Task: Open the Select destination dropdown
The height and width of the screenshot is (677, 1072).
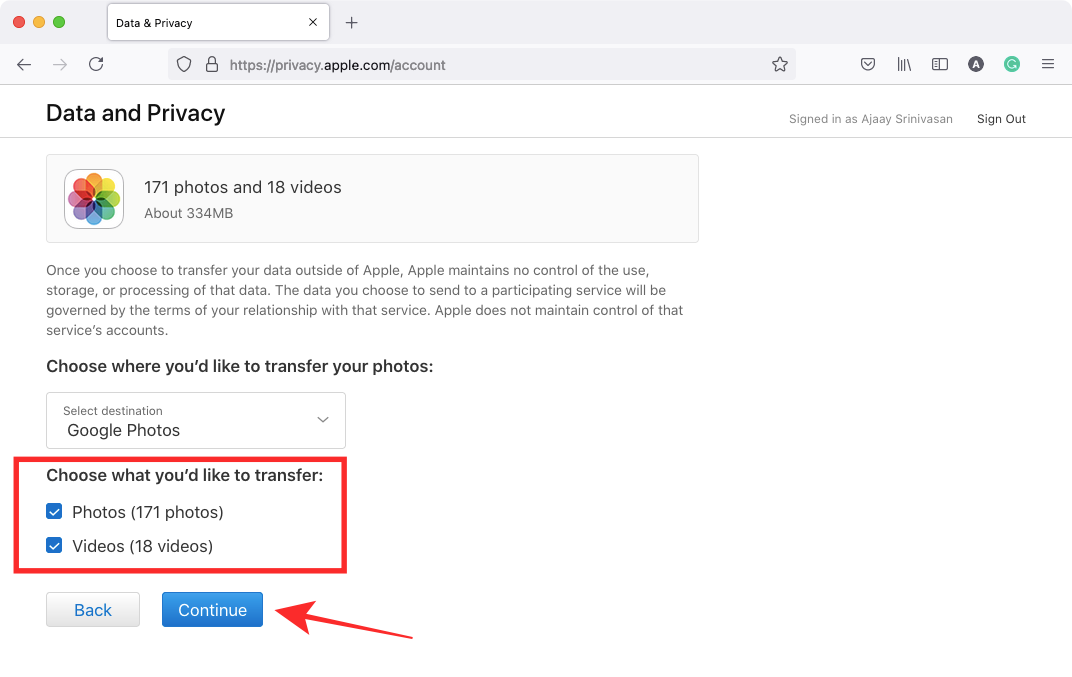Action: [x=196, y=421]
